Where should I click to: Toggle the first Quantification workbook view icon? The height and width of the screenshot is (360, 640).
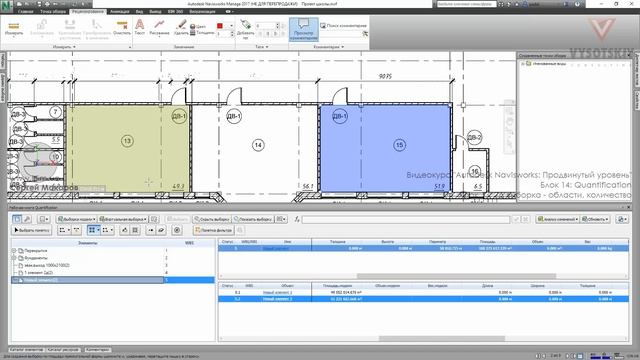point(17,219)
